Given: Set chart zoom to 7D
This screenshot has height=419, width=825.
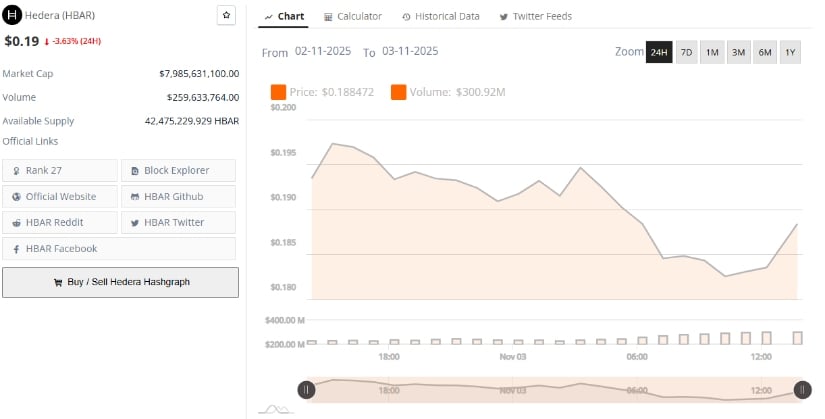Looking at the screenshot, I should click(686, 52).
